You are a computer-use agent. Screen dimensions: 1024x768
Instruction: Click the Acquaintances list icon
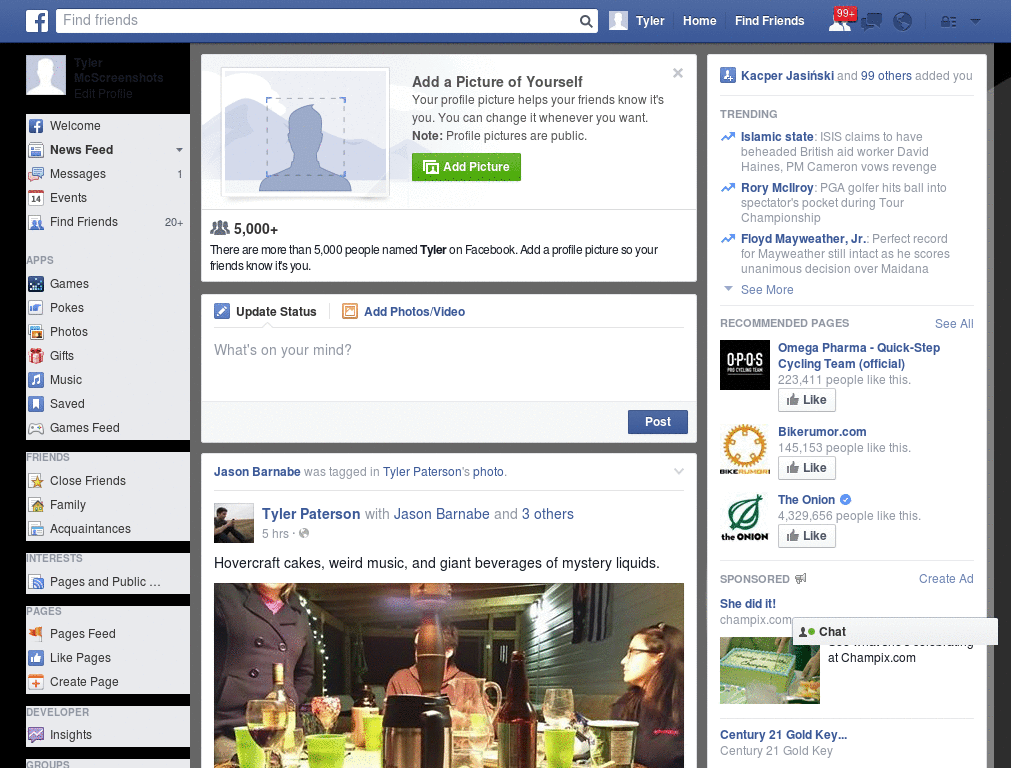36,529
